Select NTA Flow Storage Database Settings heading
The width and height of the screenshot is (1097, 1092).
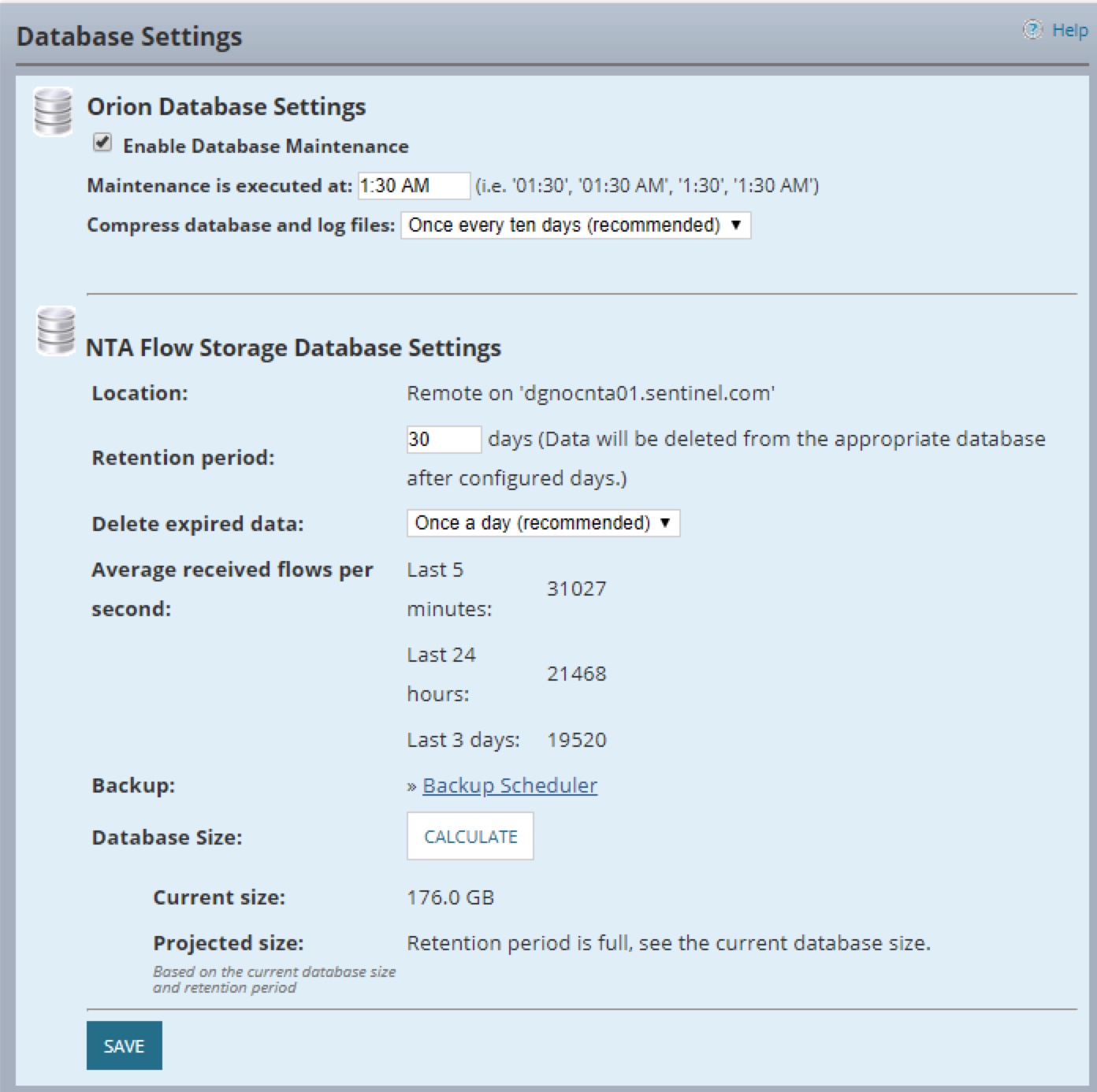click(293, 347)
